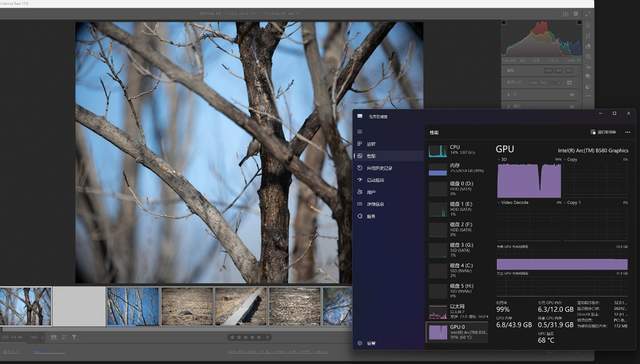The width and height of the screenshot is (640, 364).
Task: Select the first tree-branch filmstrip thumbnail
Action: pos(26,306)
